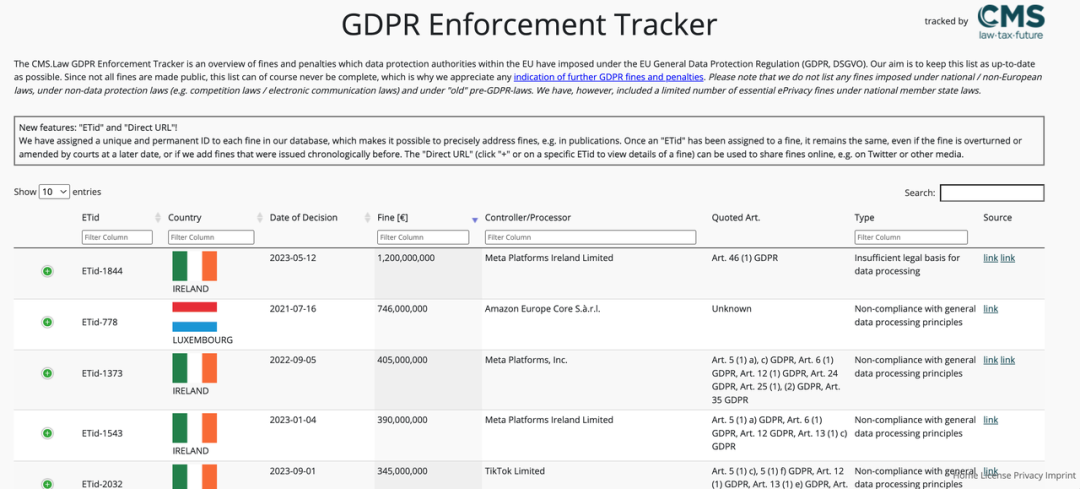
Task: Click the 390,000,000 fine amount cell
Action: tap(402, 420)
